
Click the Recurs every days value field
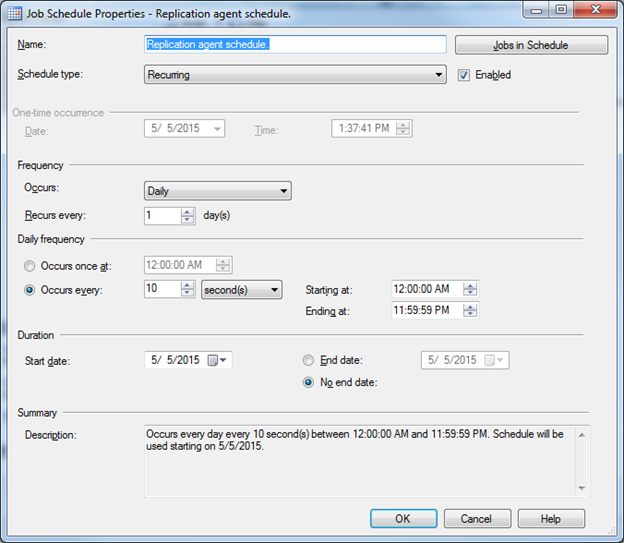(162, 215)
